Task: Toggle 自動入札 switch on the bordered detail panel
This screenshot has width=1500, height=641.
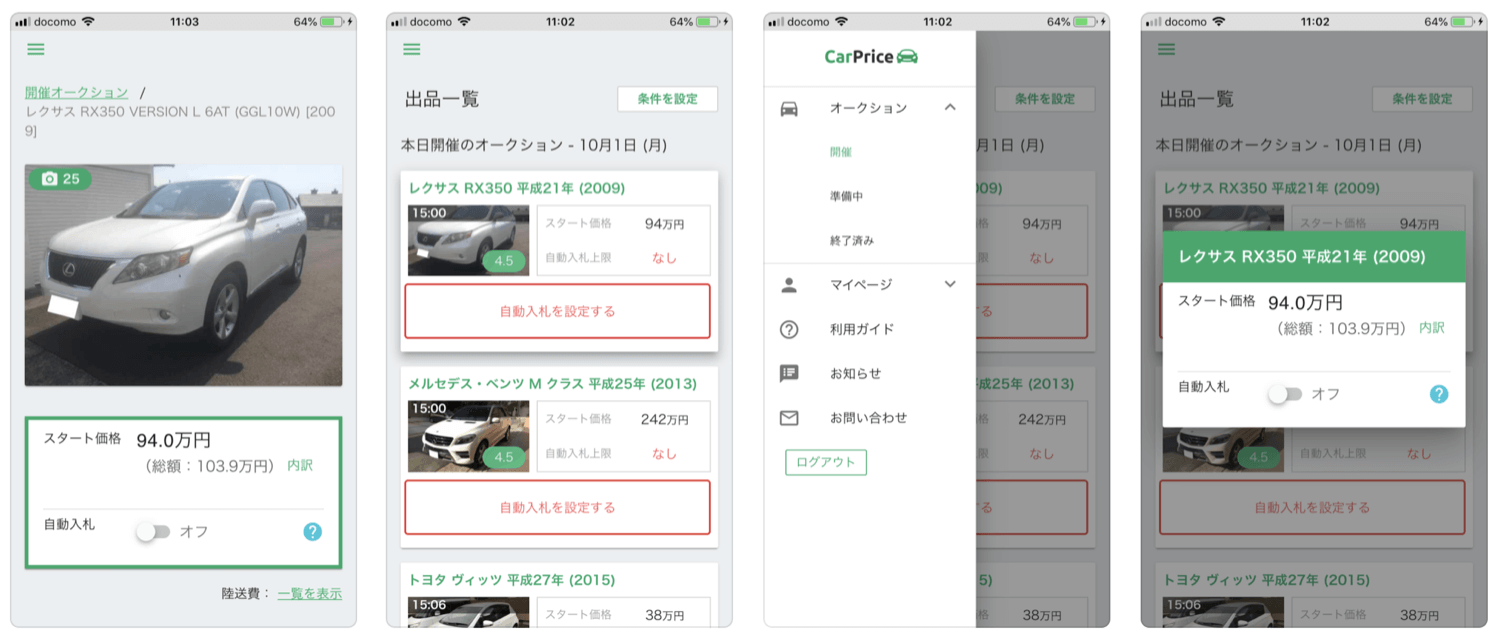Action: (x=154, y=532)
